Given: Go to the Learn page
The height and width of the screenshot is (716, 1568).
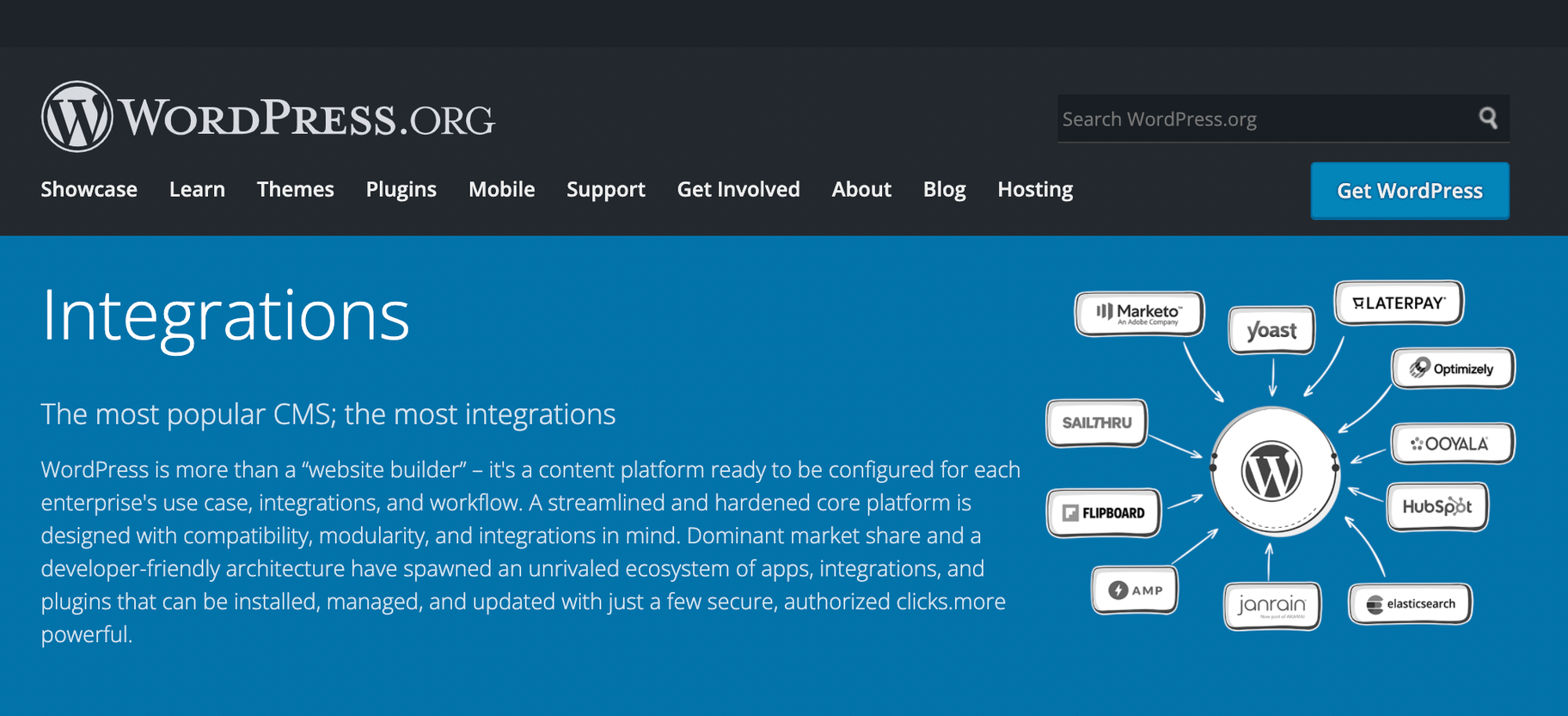Looking at the screenshot, I should [197, 189].
